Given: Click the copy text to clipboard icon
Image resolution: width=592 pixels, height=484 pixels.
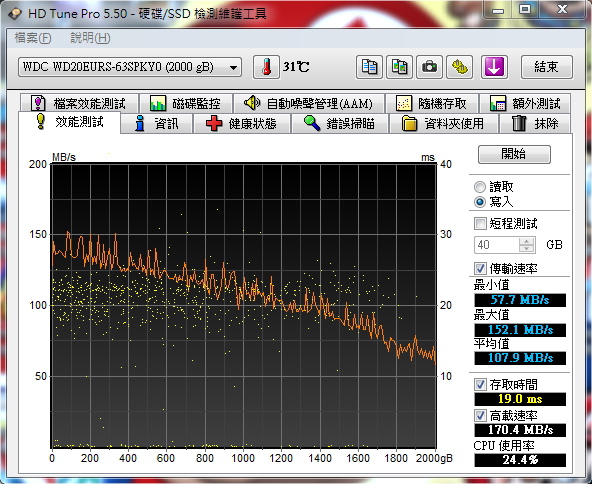Looking at the screenshot, I should [x=369, y=67].
